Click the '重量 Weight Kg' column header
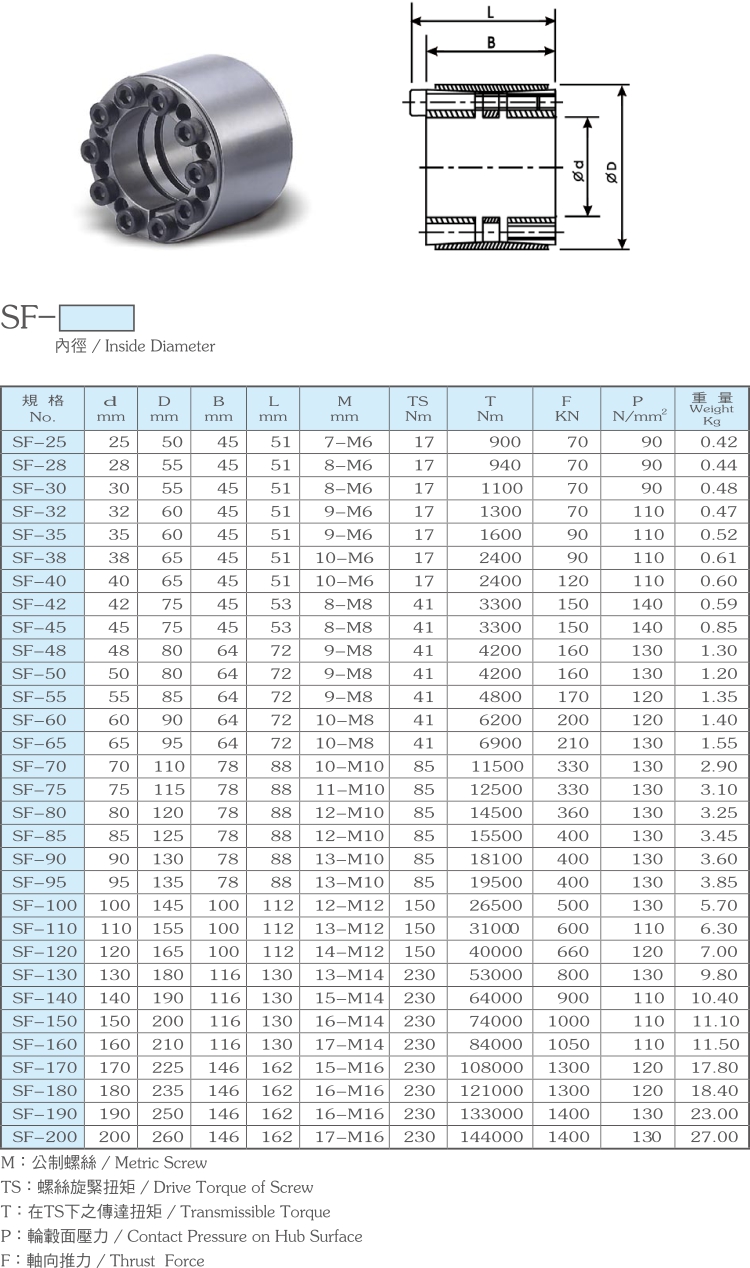This screenshot has width=750, height=1268. [x=711, y=408]
